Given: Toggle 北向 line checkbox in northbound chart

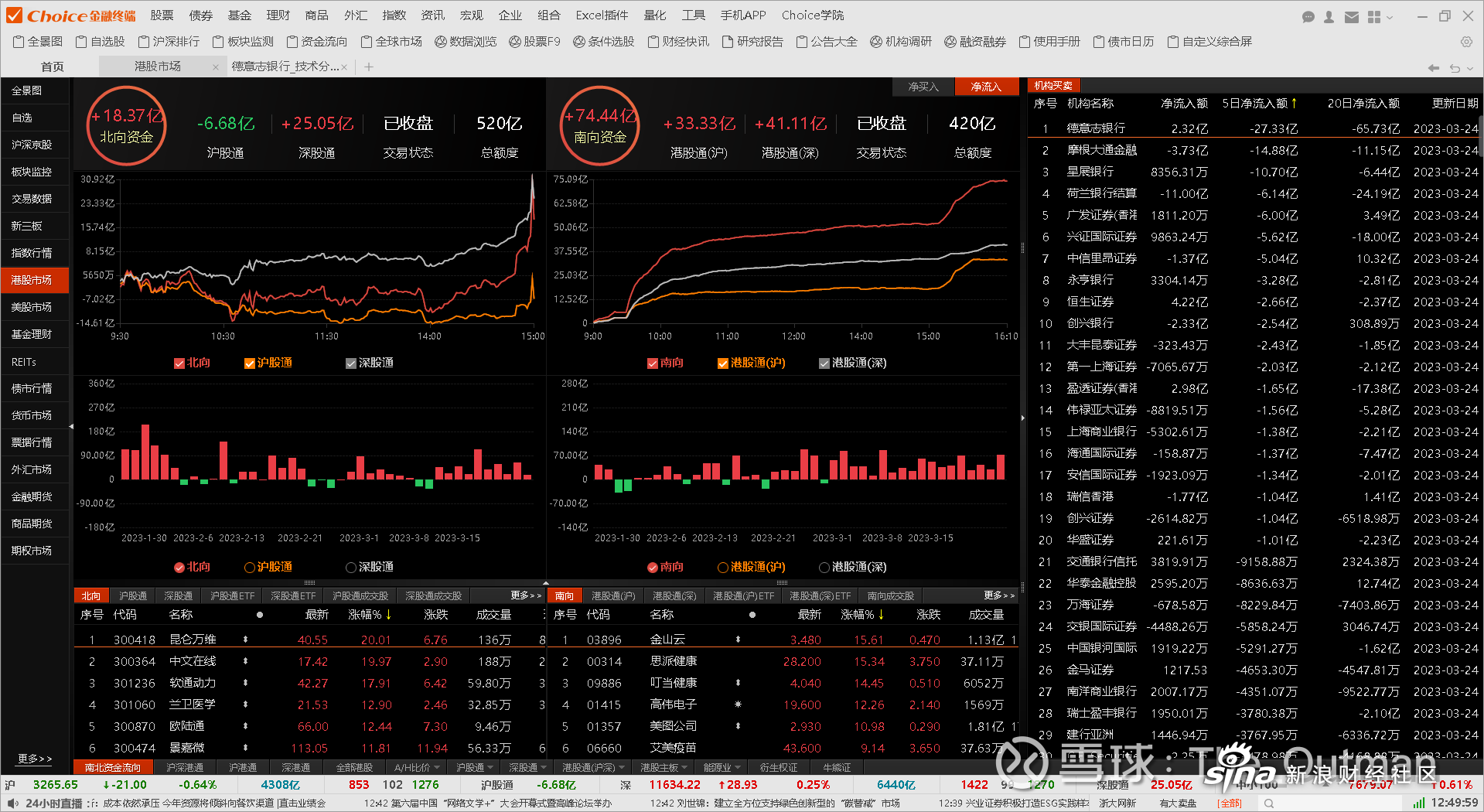Looking at the screenshot, I should pos(179,363).
